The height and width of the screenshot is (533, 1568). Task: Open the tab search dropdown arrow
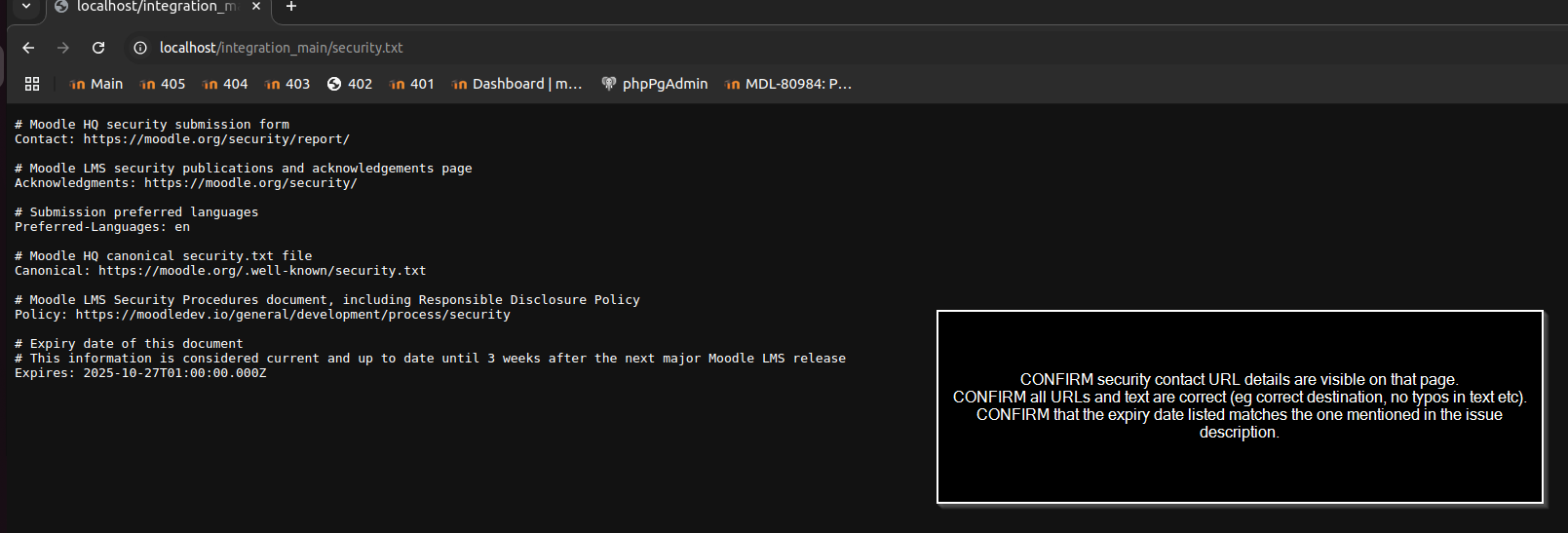[26, 6]
